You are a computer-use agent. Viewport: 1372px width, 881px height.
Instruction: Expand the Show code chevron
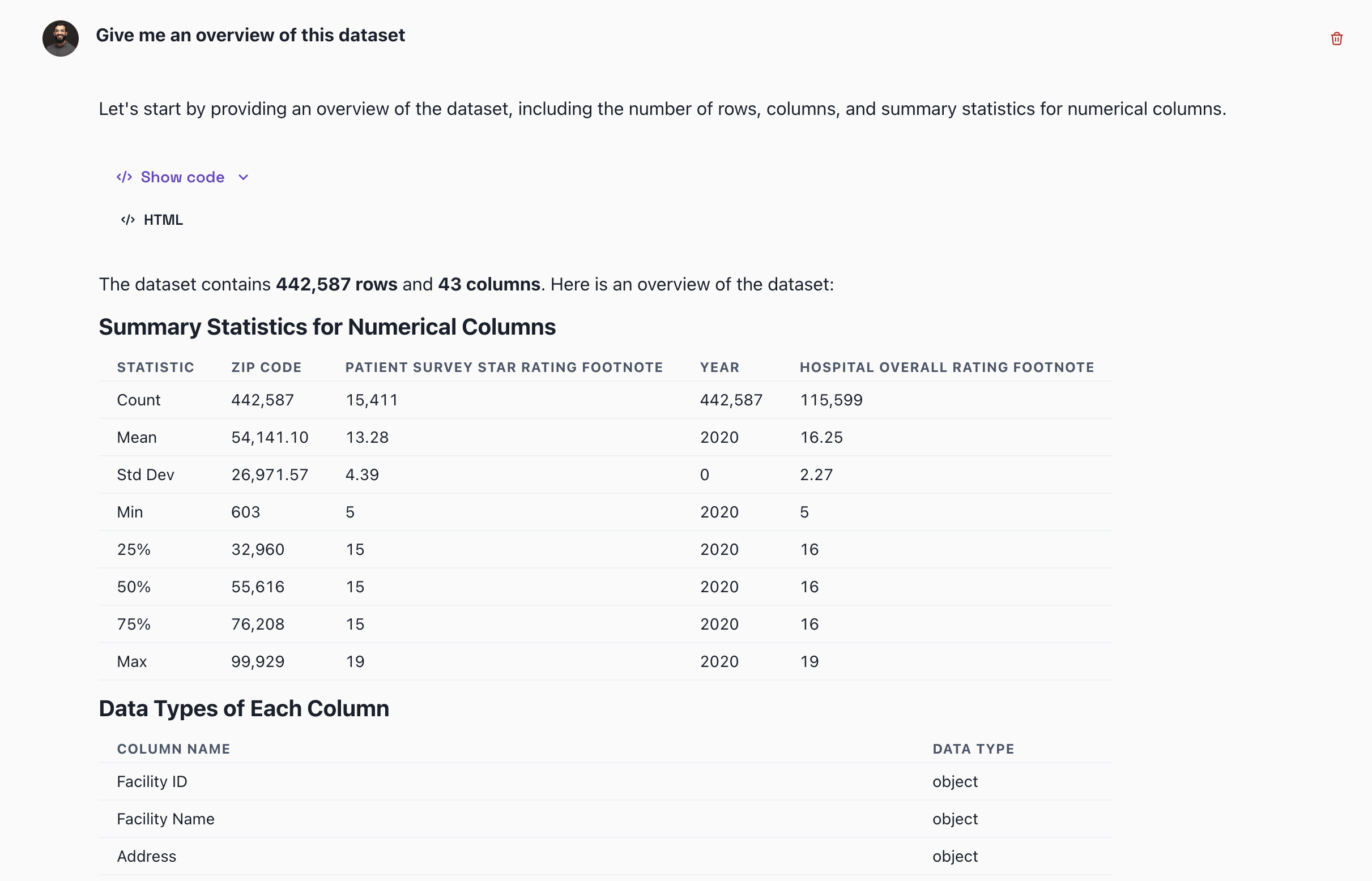(x=243, y=177)
